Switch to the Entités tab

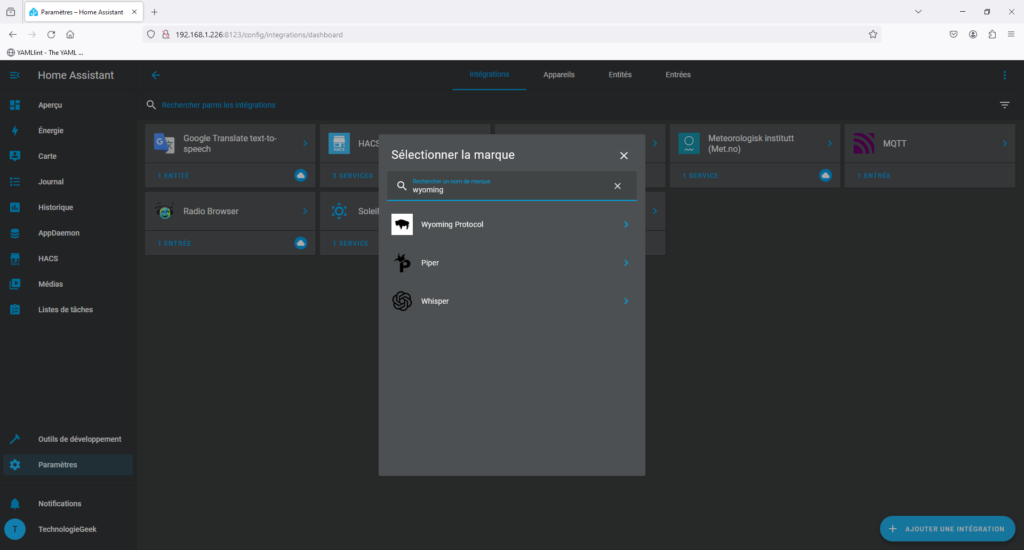(x=620, y=74)
